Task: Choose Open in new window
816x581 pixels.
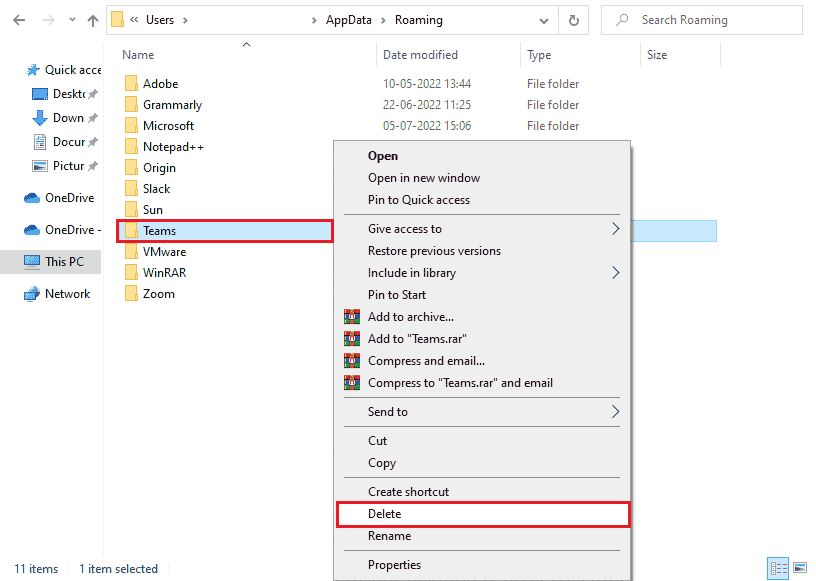Action: click(424, 178)
